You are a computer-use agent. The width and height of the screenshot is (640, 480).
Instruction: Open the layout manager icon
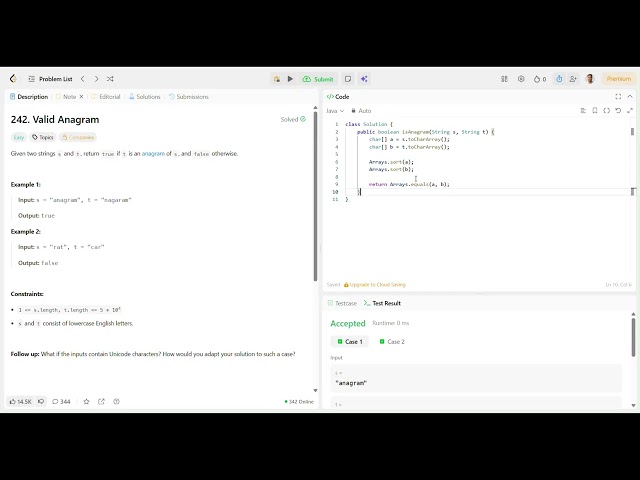point(504,79)
